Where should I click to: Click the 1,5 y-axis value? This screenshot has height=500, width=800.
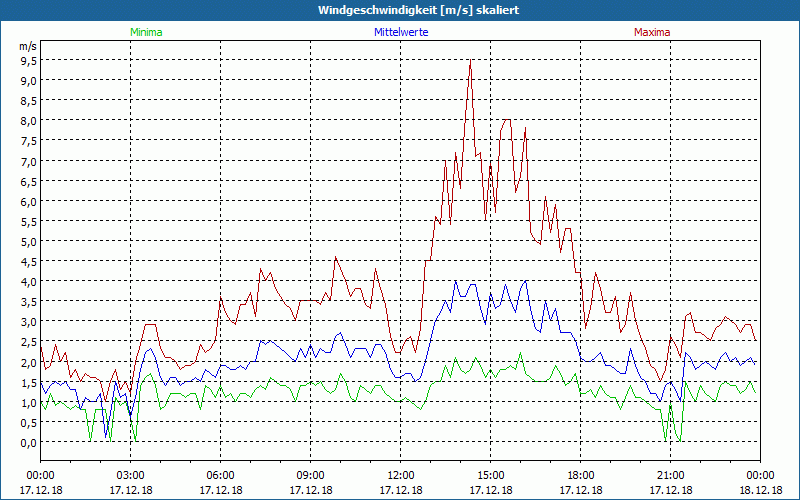coord(28,383)
